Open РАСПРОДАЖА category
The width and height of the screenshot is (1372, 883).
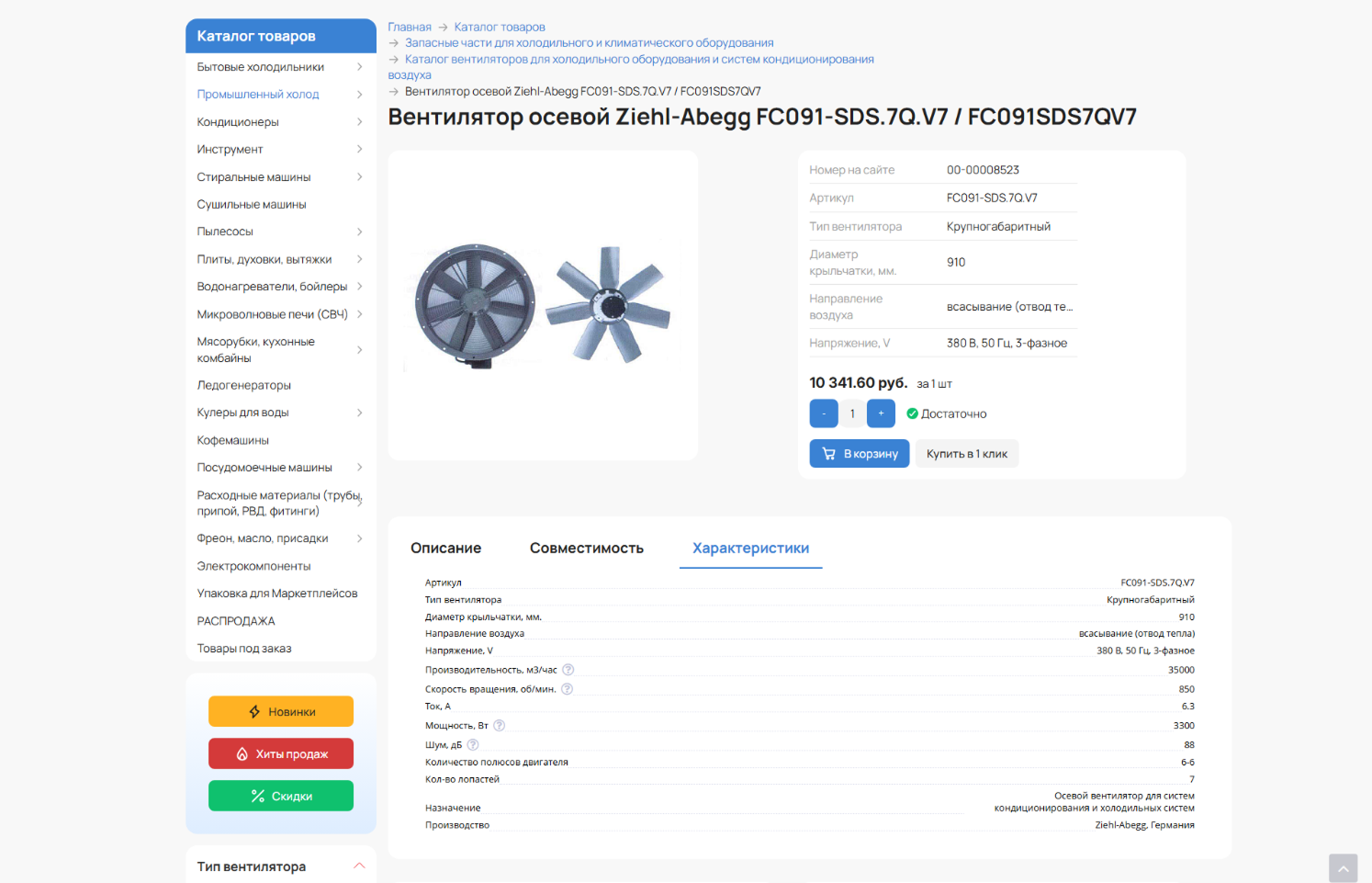point(236,621)
